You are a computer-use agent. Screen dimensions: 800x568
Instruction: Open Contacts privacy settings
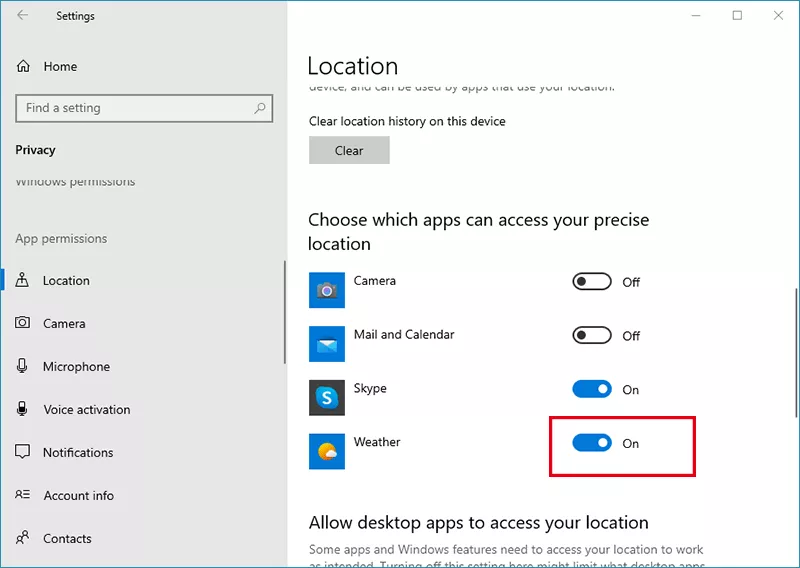tap(67, 538)
